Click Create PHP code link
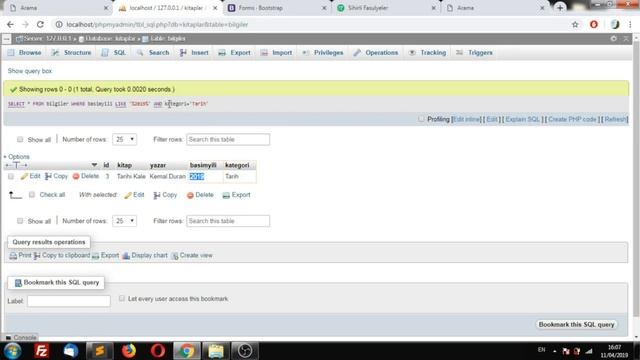This screenshot has width=640, height=360. click(x=572, y=119)
